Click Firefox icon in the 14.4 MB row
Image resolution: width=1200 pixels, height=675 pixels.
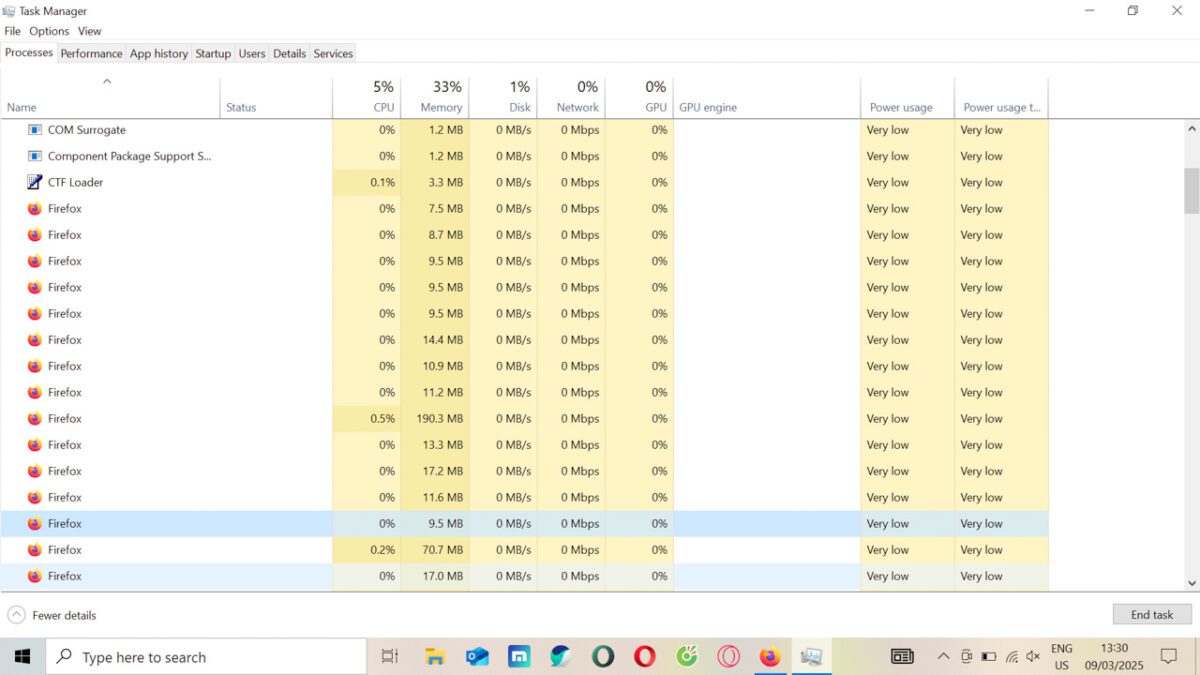point(35,340)
